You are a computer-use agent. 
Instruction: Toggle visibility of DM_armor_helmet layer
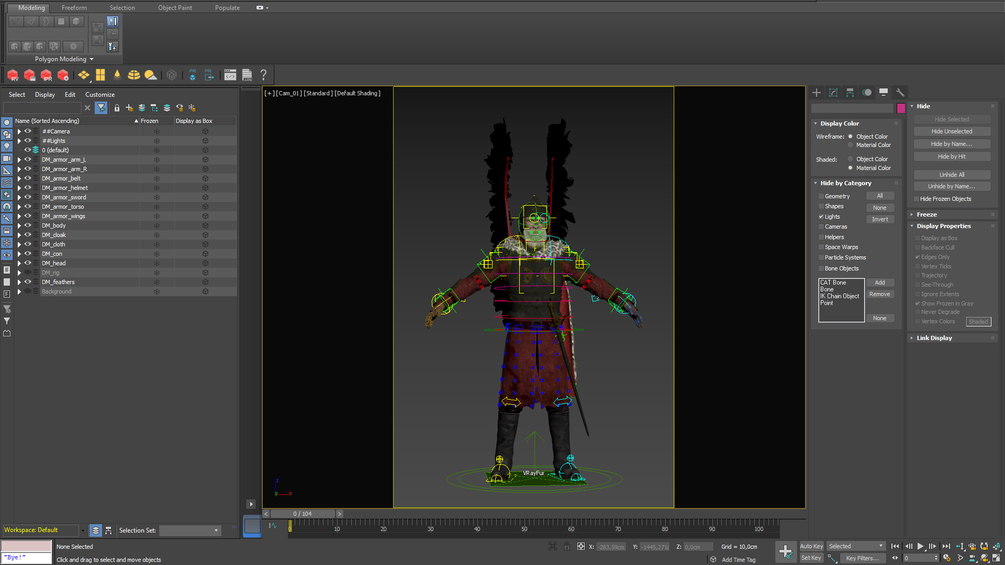point(28,188)
